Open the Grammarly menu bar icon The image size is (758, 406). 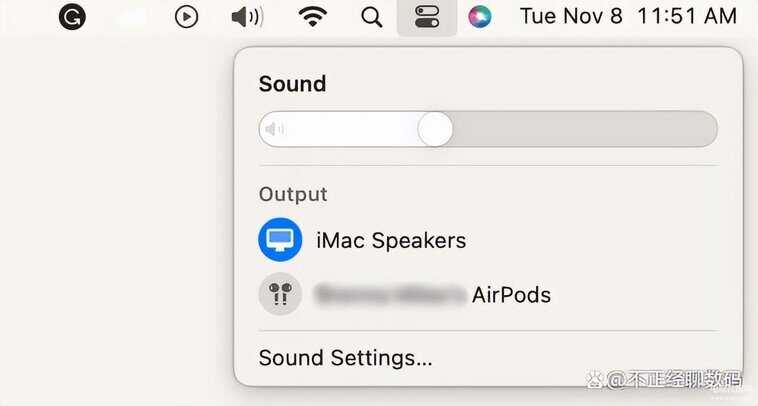pyautogui.click(x=72, y=17)
